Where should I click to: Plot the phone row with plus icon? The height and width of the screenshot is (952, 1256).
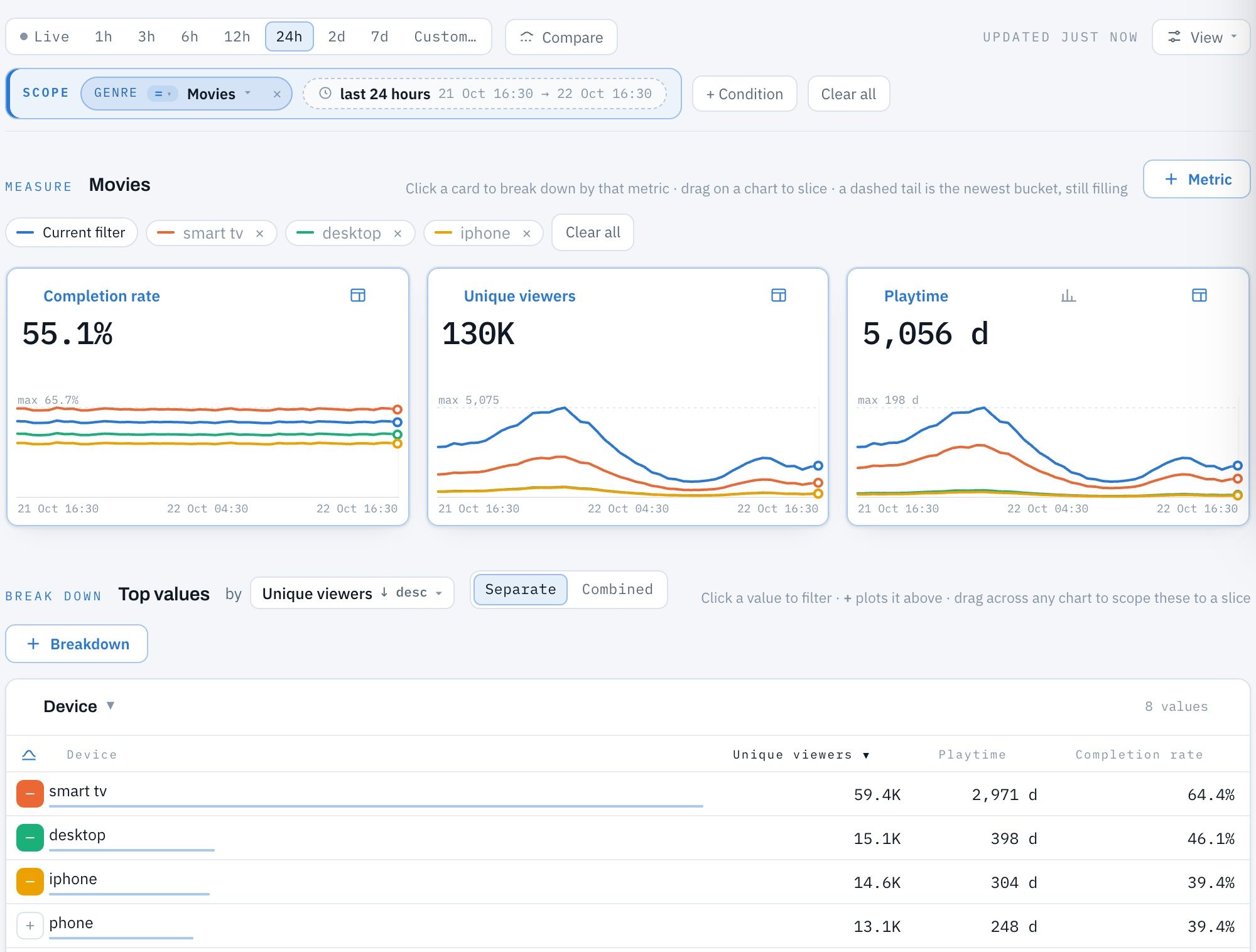point(30,926)
